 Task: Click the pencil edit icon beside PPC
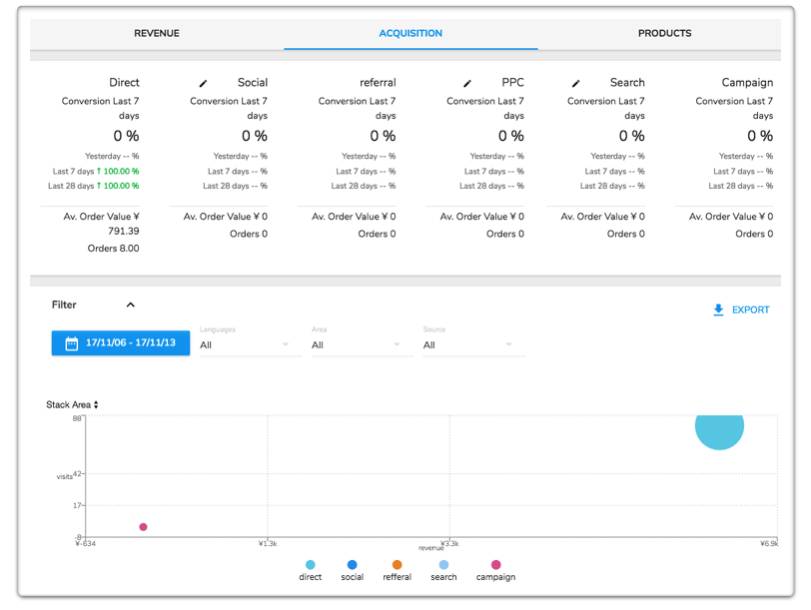pyautogui.click(x=467, y=83)
